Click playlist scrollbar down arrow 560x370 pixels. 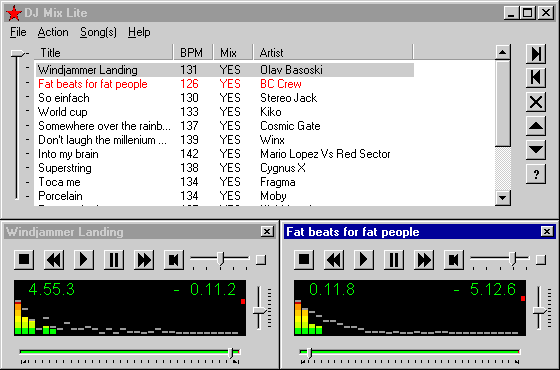503,198
